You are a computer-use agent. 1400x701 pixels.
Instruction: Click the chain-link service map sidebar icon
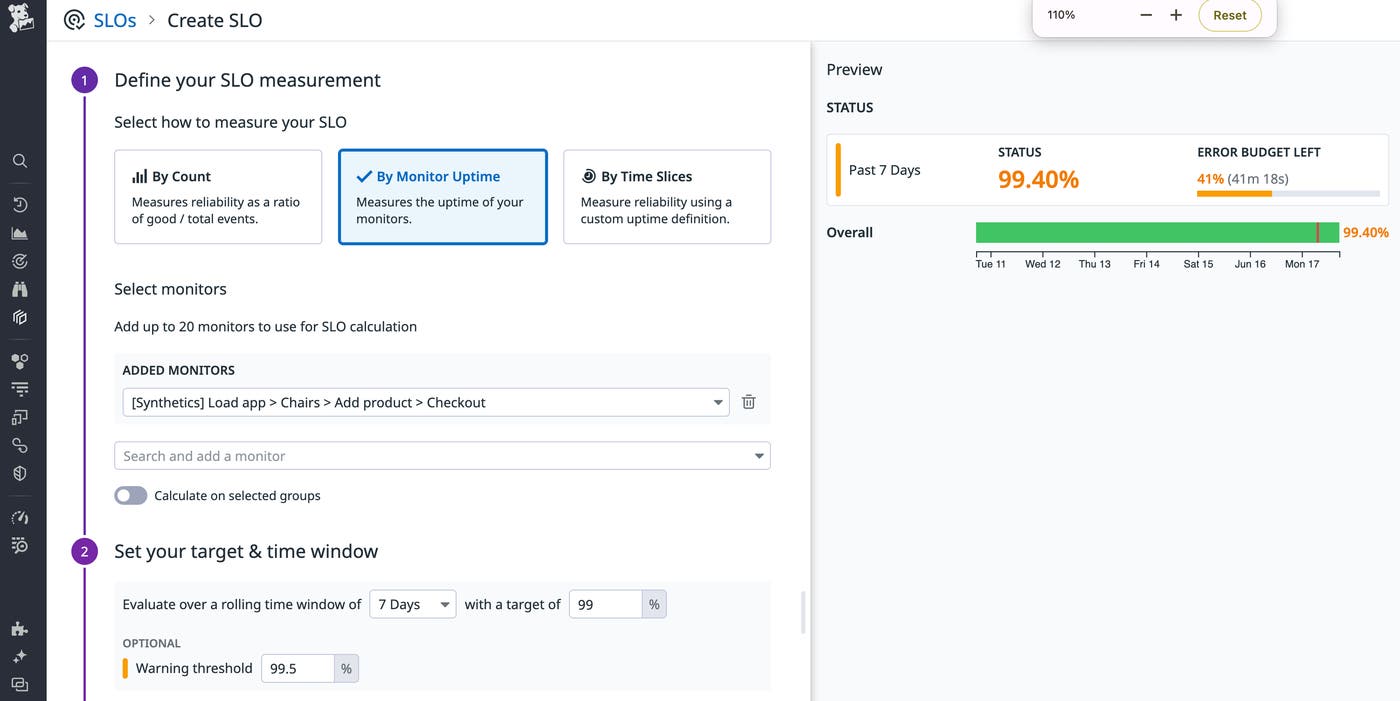[20, 445]
